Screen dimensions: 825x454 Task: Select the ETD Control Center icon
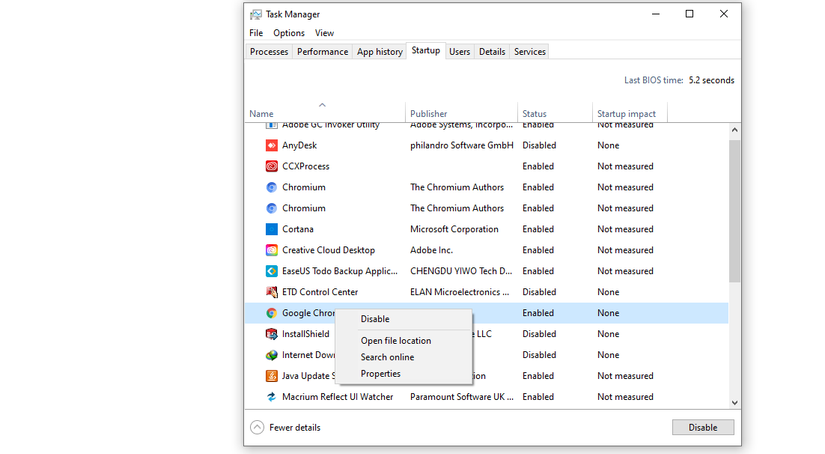pyautogui.click(x=271, y=292)
